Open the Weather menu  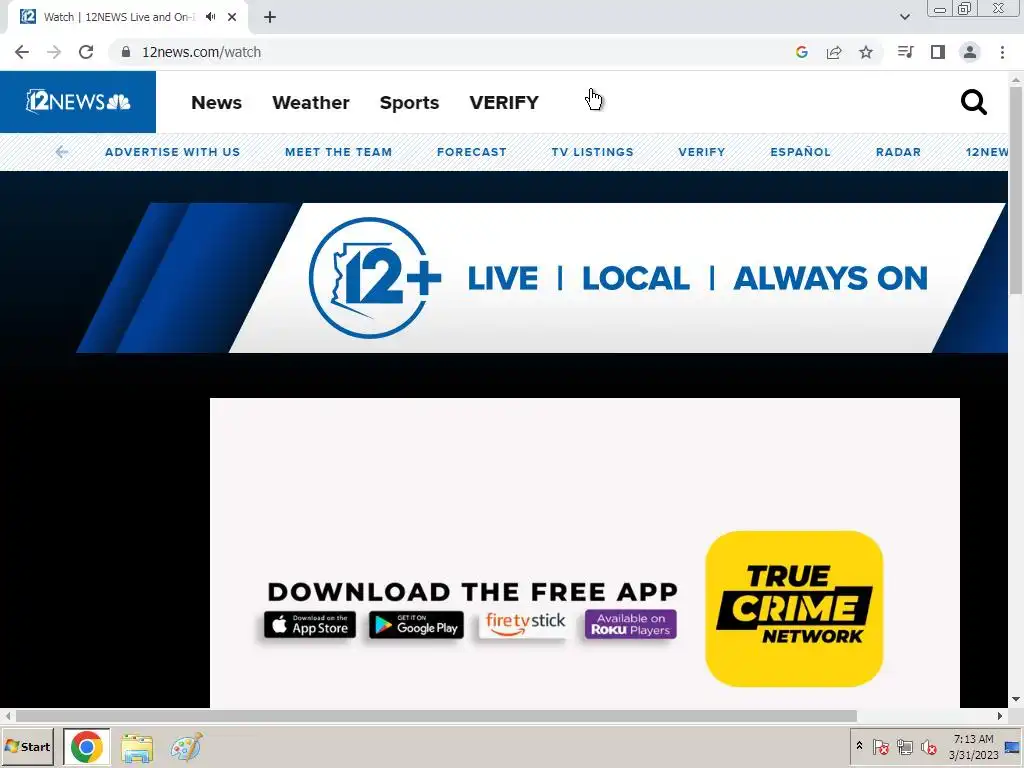click(x=311, y=103)
